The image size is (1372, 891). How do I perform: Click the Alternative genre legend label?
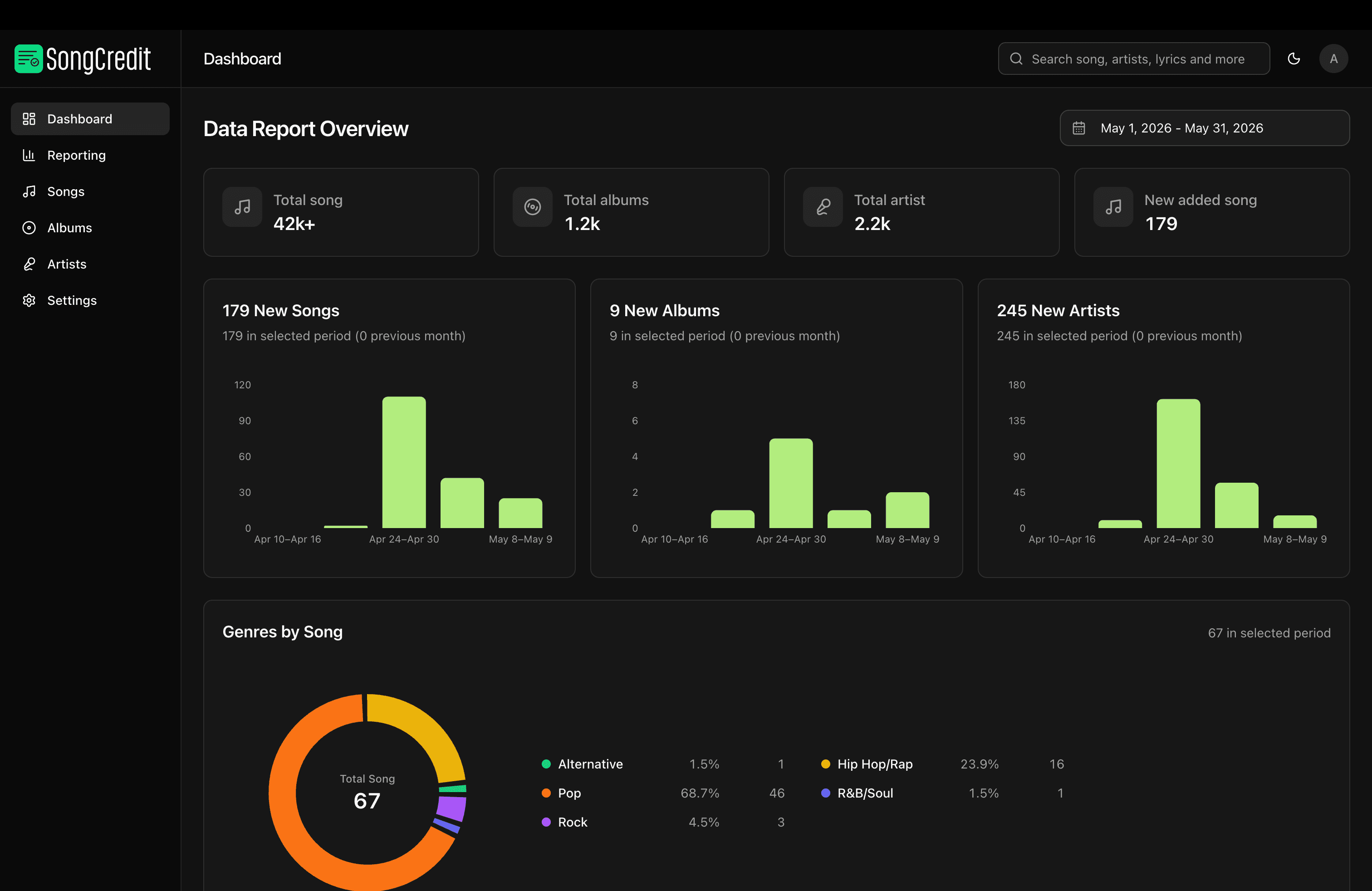point(590,764)
